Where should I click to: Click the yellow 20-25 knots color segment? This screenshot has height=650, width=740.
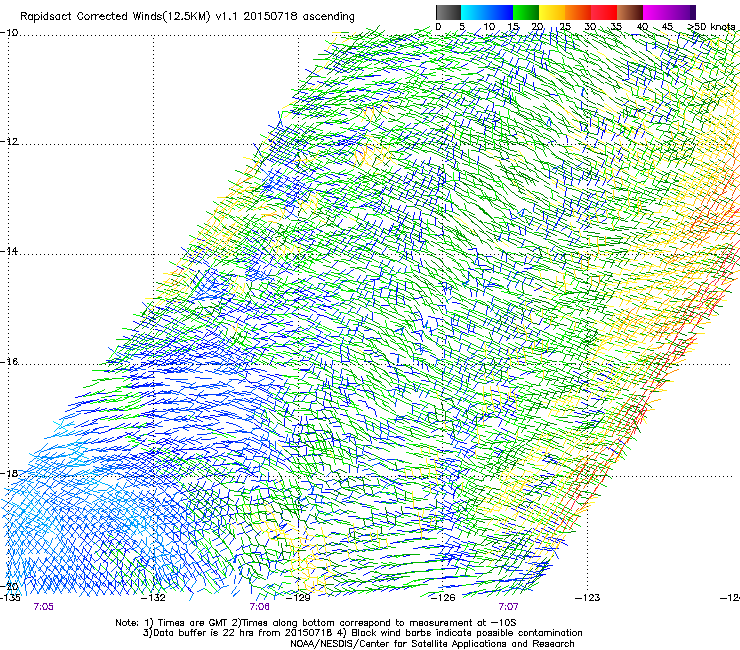pyautogui.click(x=552, y=12)
